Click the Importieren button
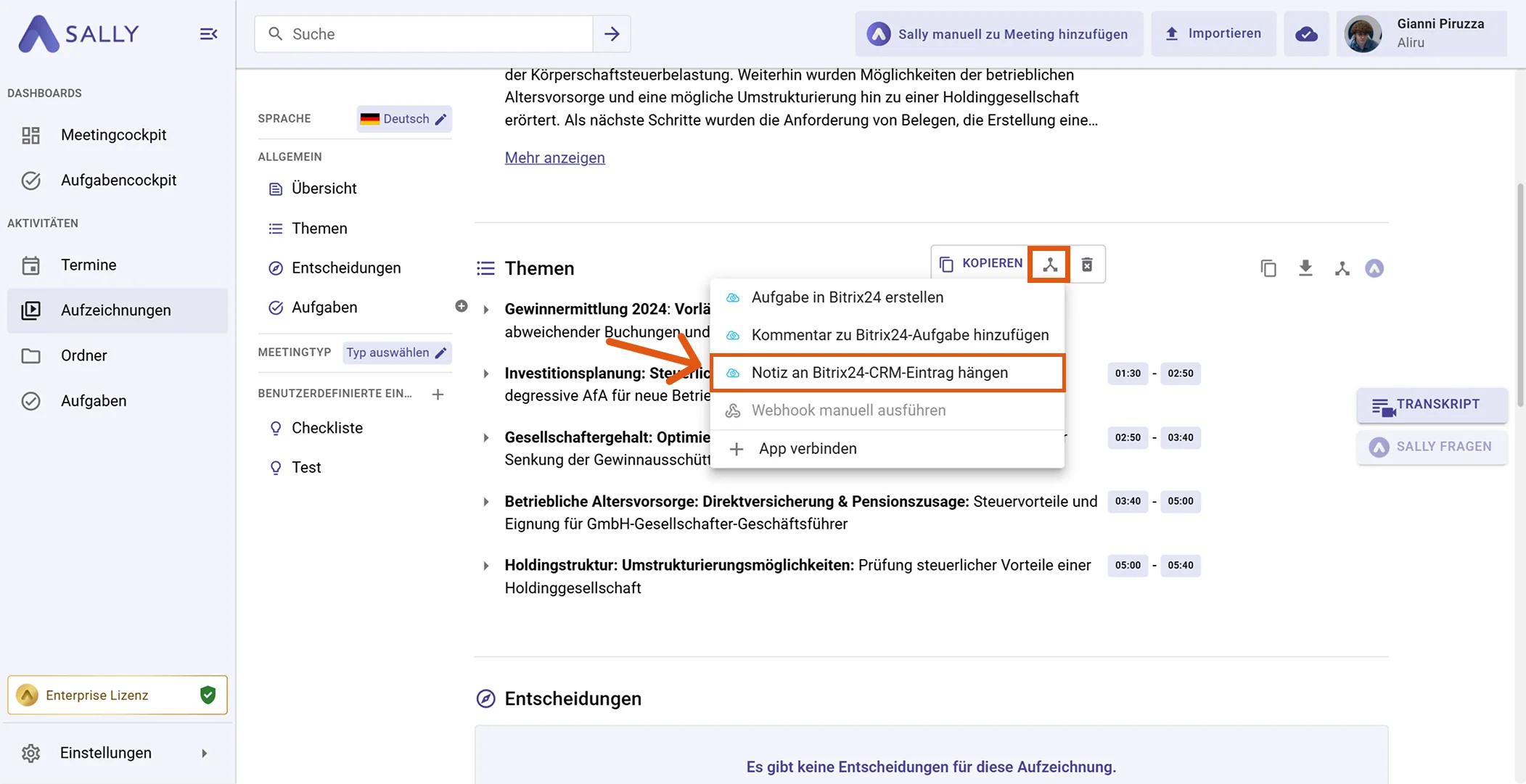The image size is (1526, 784). (x=1213, y=34)
